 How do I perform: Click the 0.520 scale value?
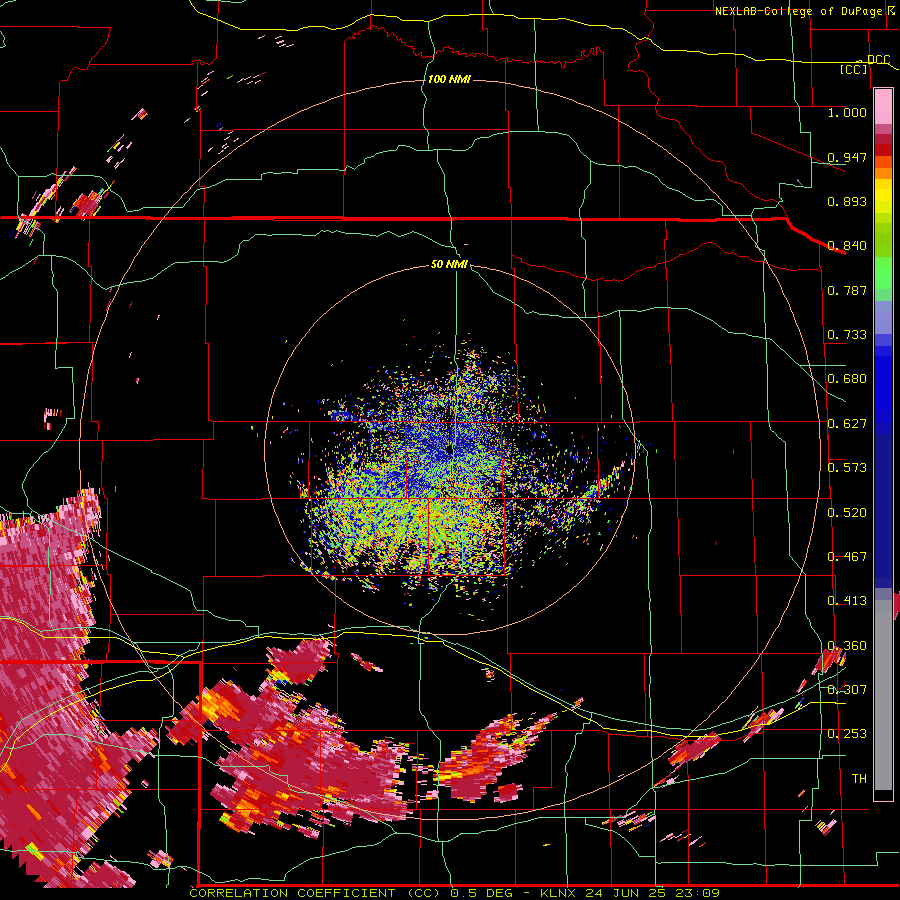(x=847, y=513)
